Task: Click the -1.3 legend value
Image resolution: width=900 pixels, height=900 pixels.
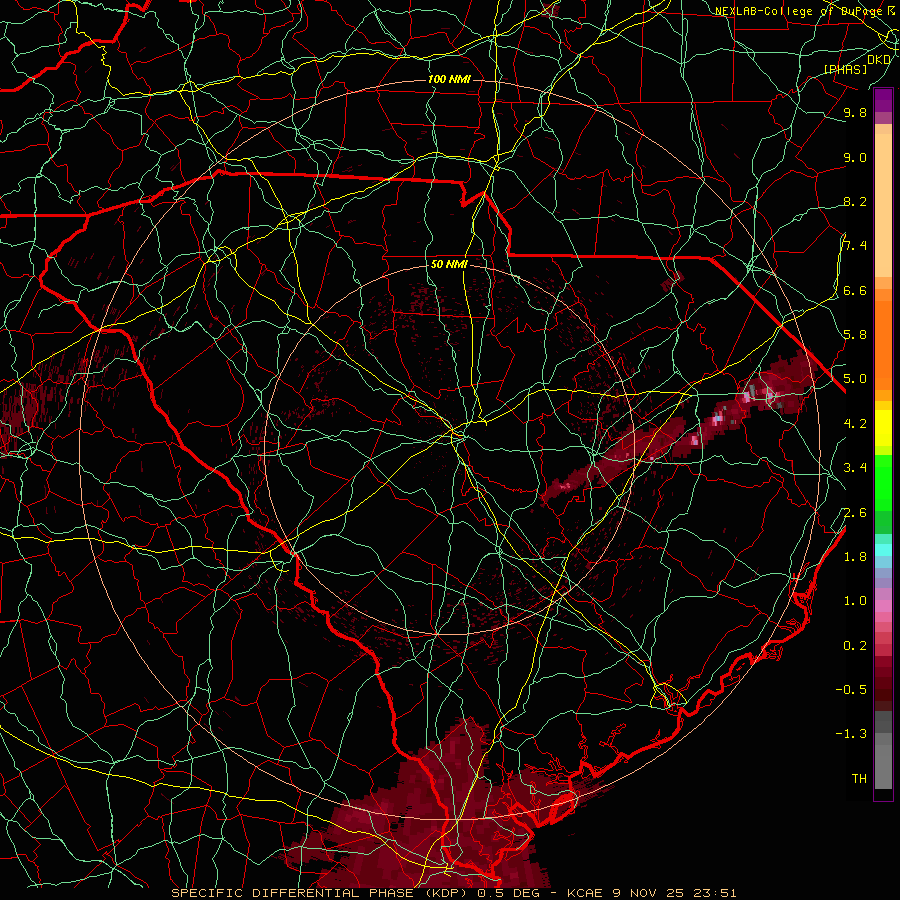Action: [x=851, y=734]
